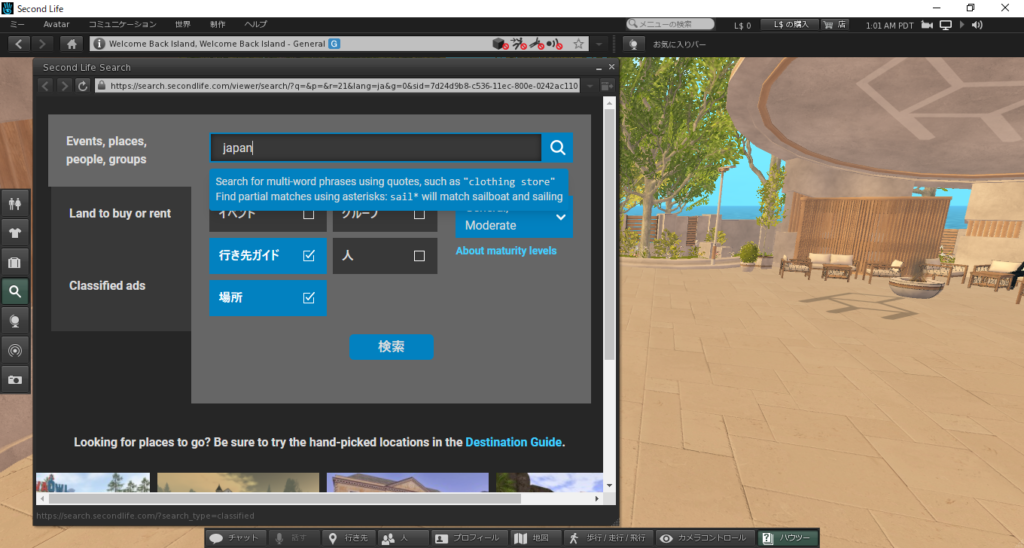Open the 行き先 toolbar button
Viewport: 1024px width, 548px height.
[x=349, y=538]
